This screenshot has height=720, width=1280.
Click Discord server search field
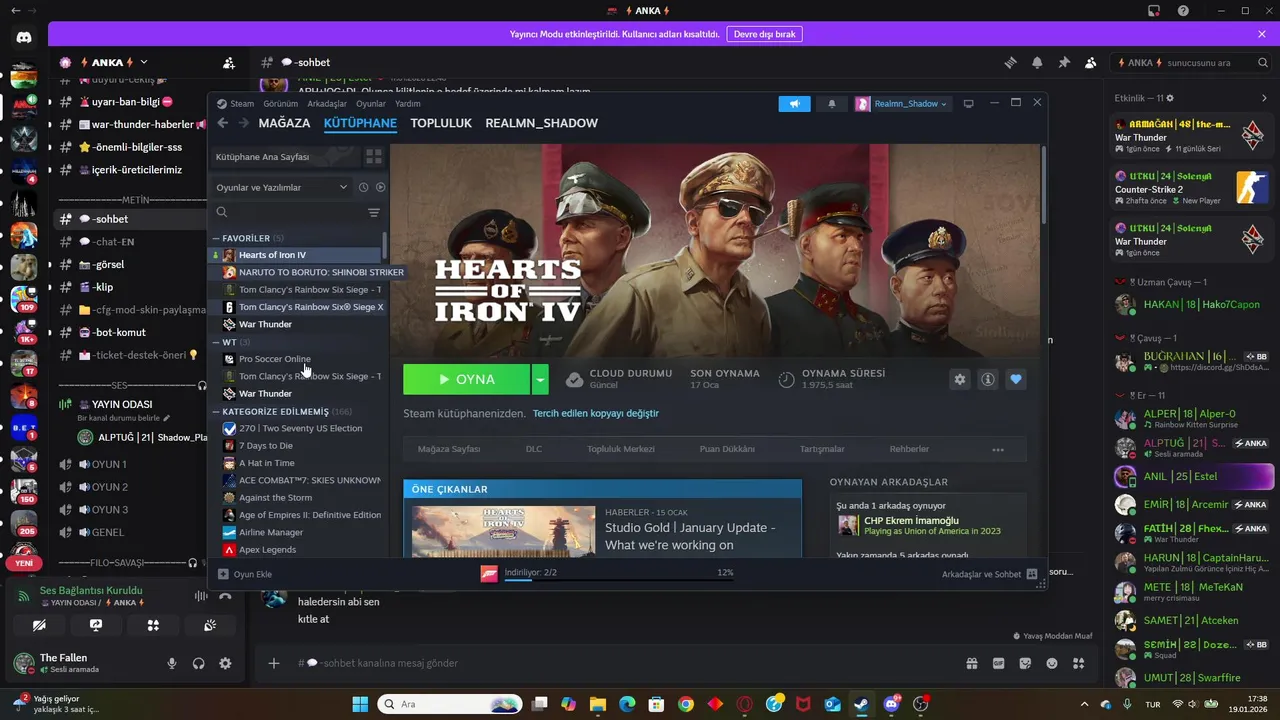tap(1192, 62)
